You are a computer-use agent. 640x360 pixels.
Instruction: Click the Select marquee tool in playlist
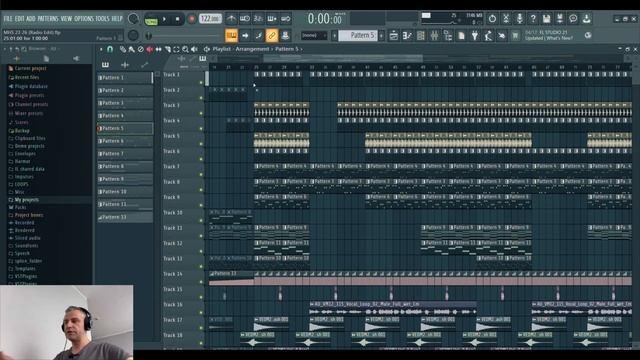click(176, 49)
